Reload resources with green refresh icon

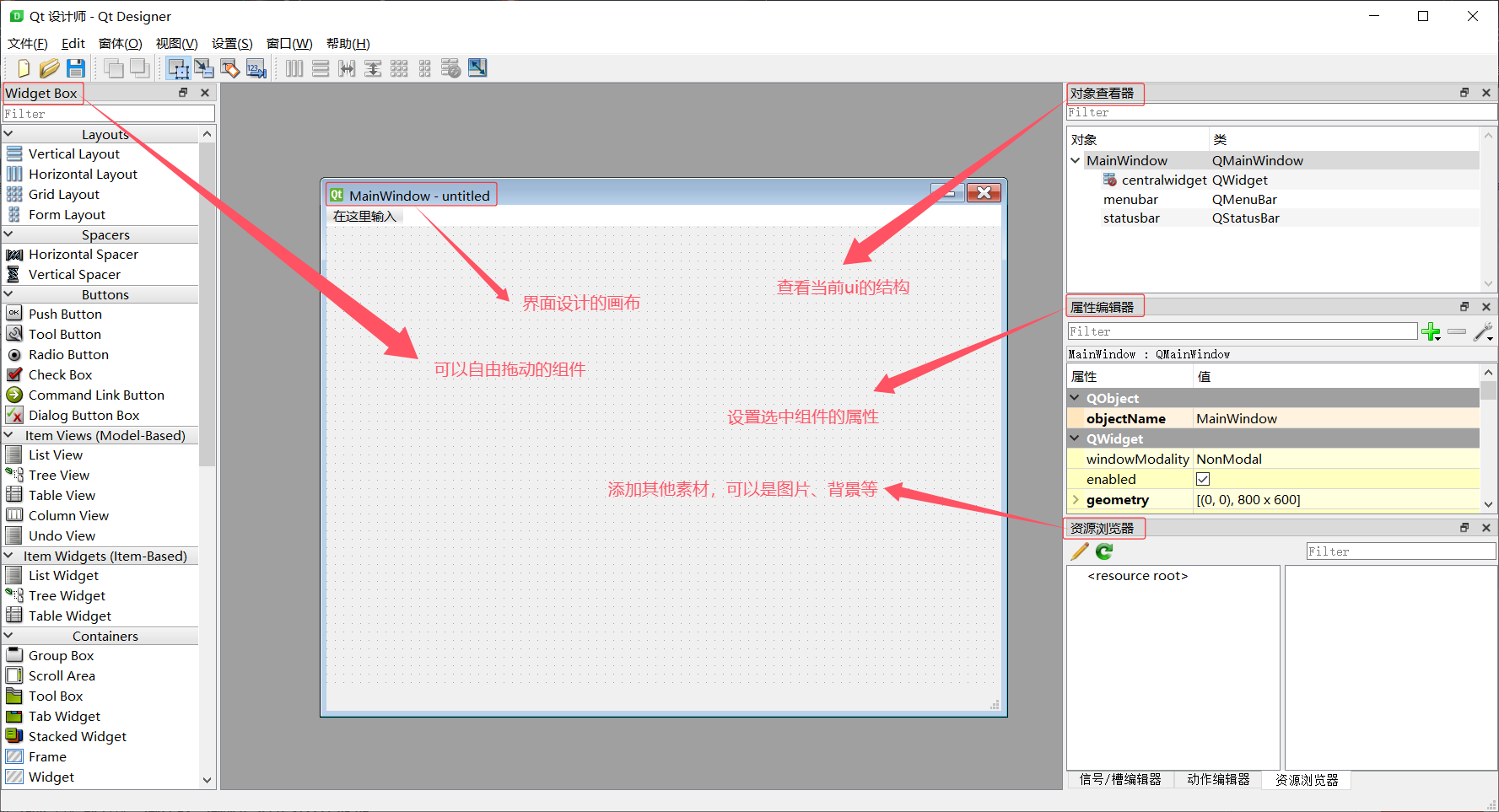pyautogui.click(x=1104, y=551)
